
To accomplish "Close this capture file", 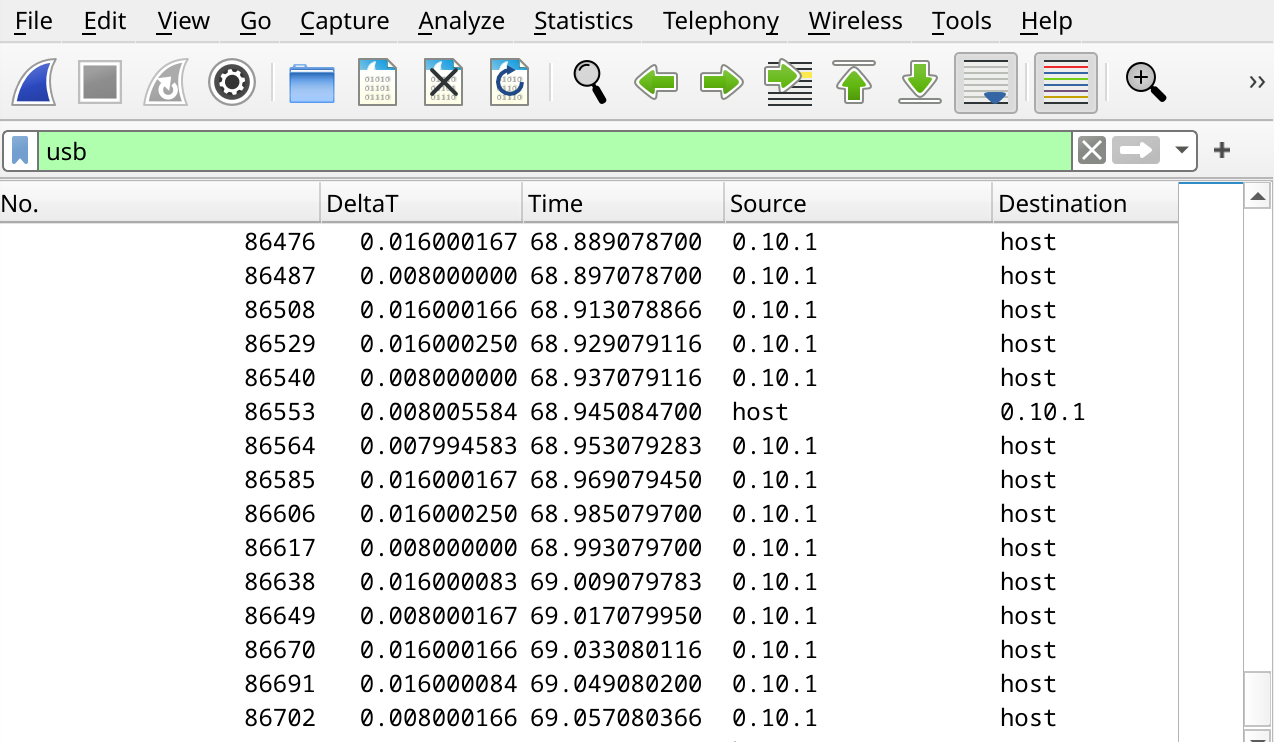I will [x=443, y=83].
